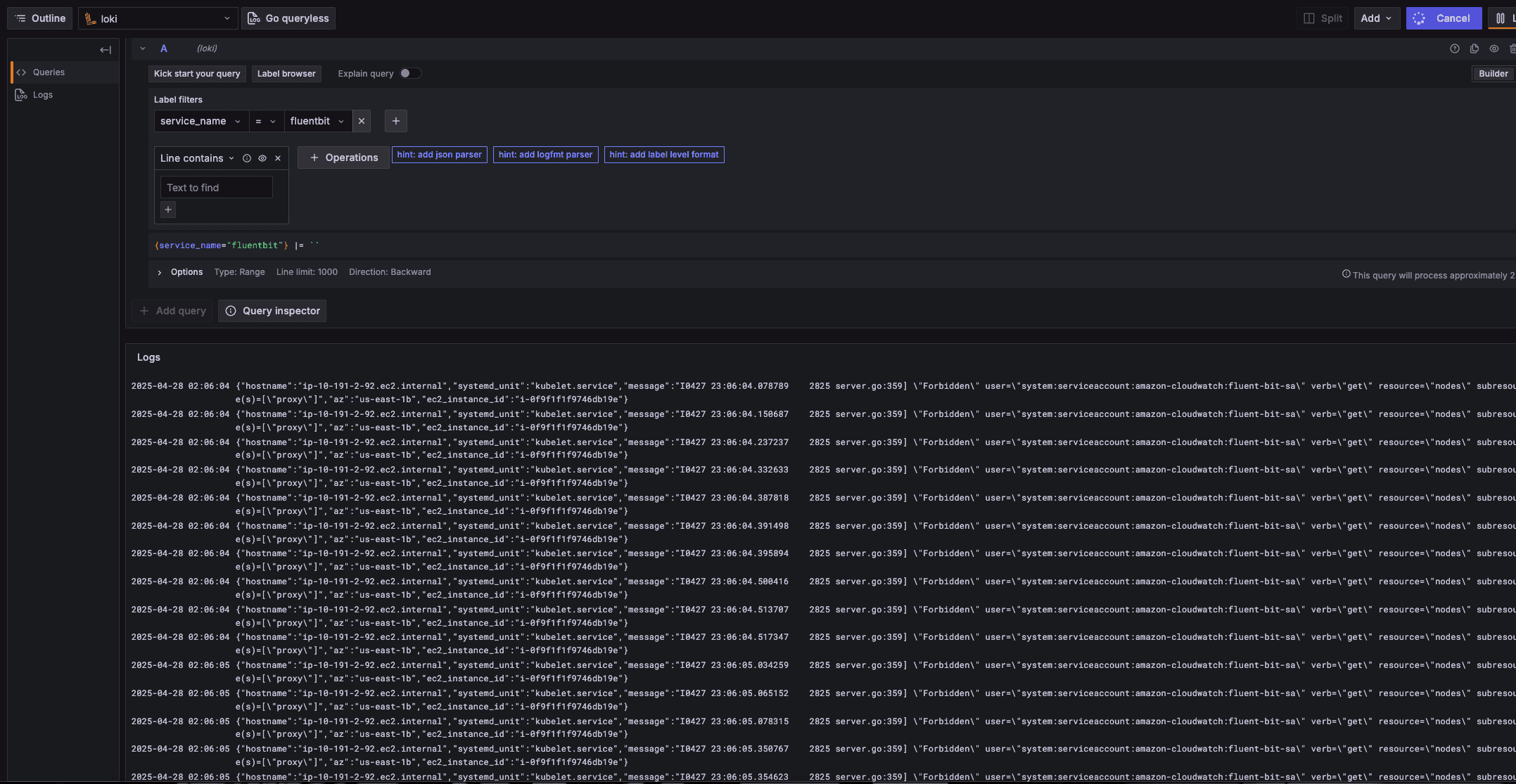This screenshot has width=1516, height=784.
Task: Open the loki data source dropdown
Action: 158,18
